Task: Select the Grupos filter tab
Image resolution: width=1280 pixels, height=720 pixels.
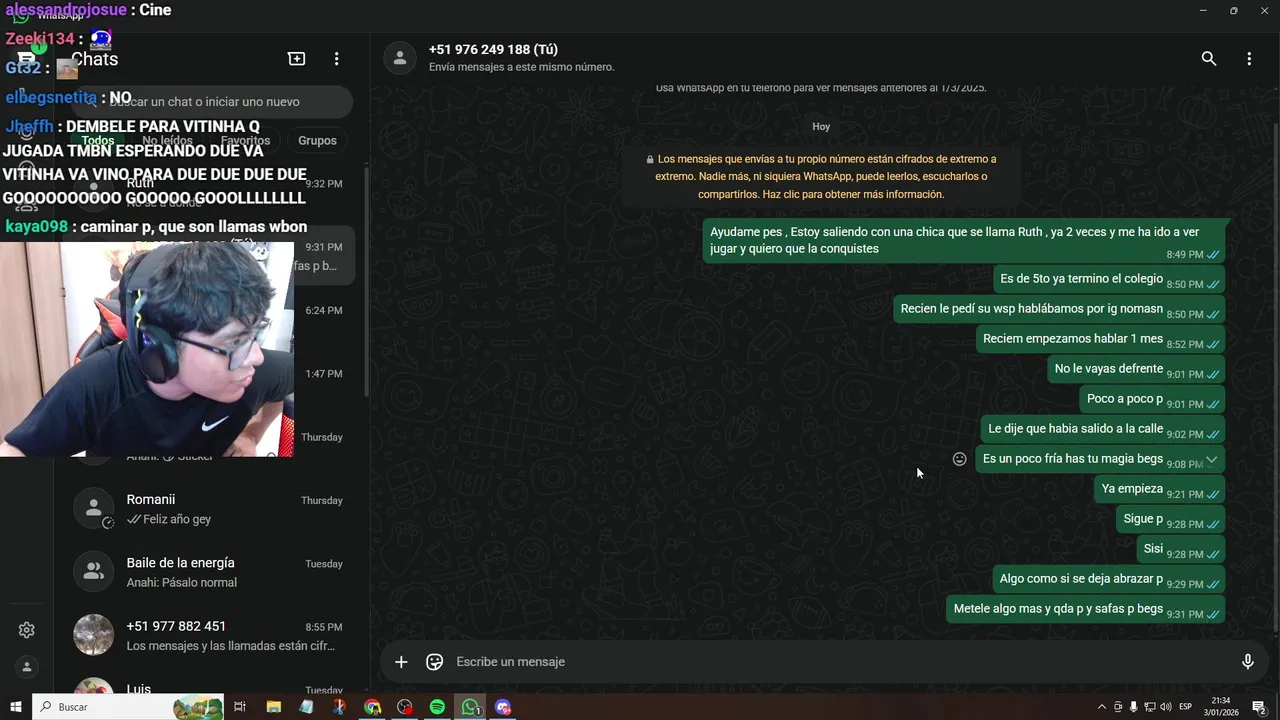Action: pyautogui.click(x=317, y=141)
